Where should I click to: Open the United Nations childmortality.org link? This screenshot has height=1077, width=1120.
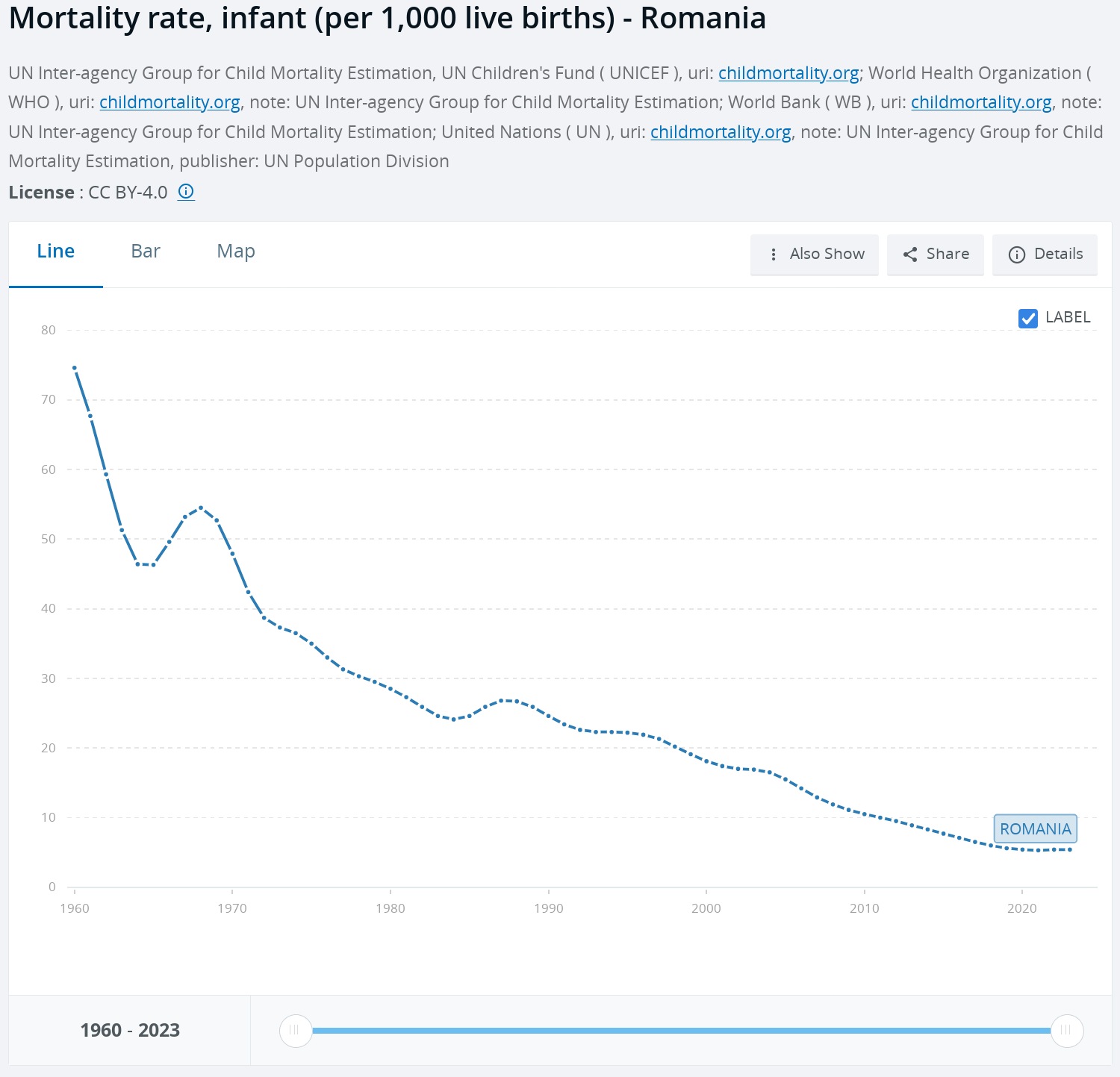click(x=721, y=132)
